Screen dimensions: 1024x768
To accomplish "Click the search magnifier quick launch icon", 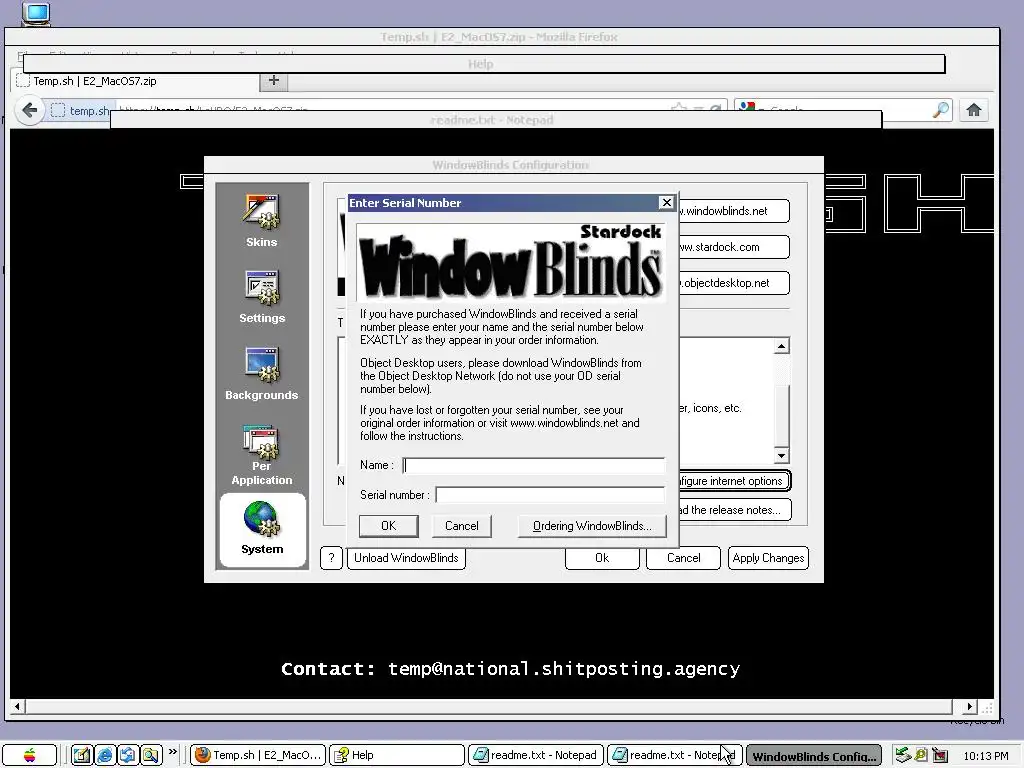I will (x=151, y=756).
